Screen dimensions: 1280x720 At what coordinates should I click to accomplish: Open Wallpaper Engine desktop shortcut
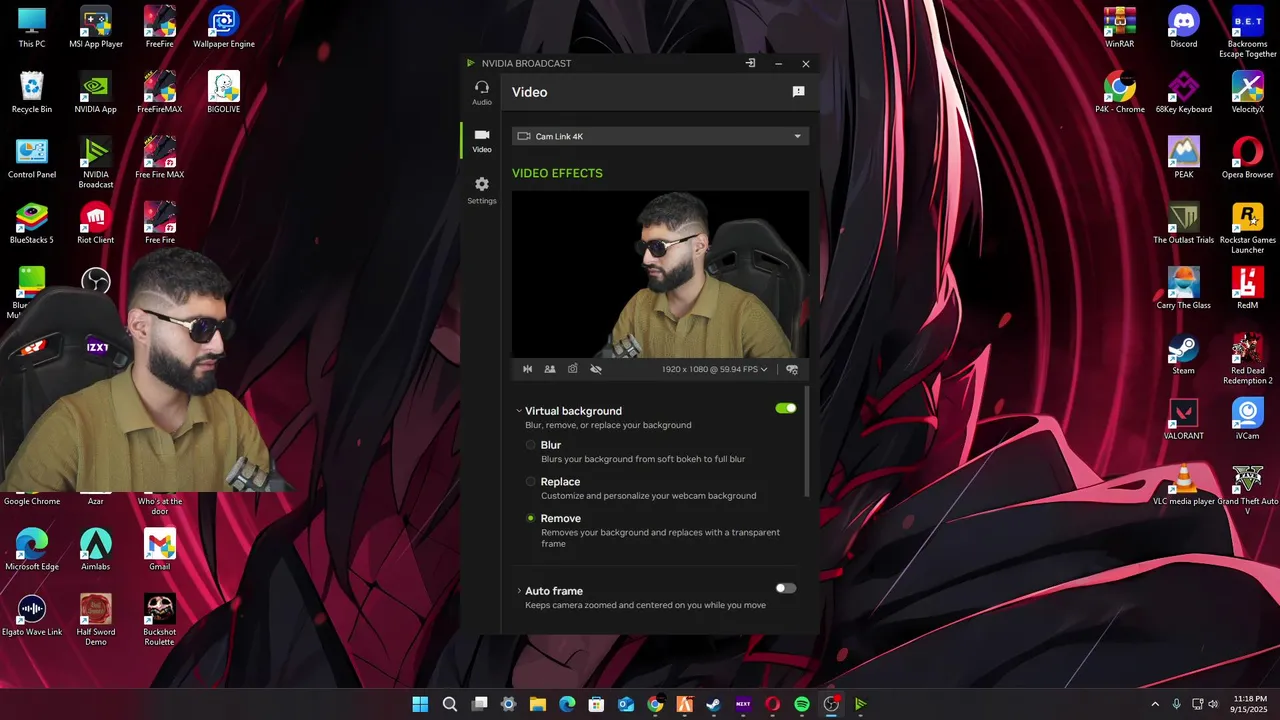(224, 28)
